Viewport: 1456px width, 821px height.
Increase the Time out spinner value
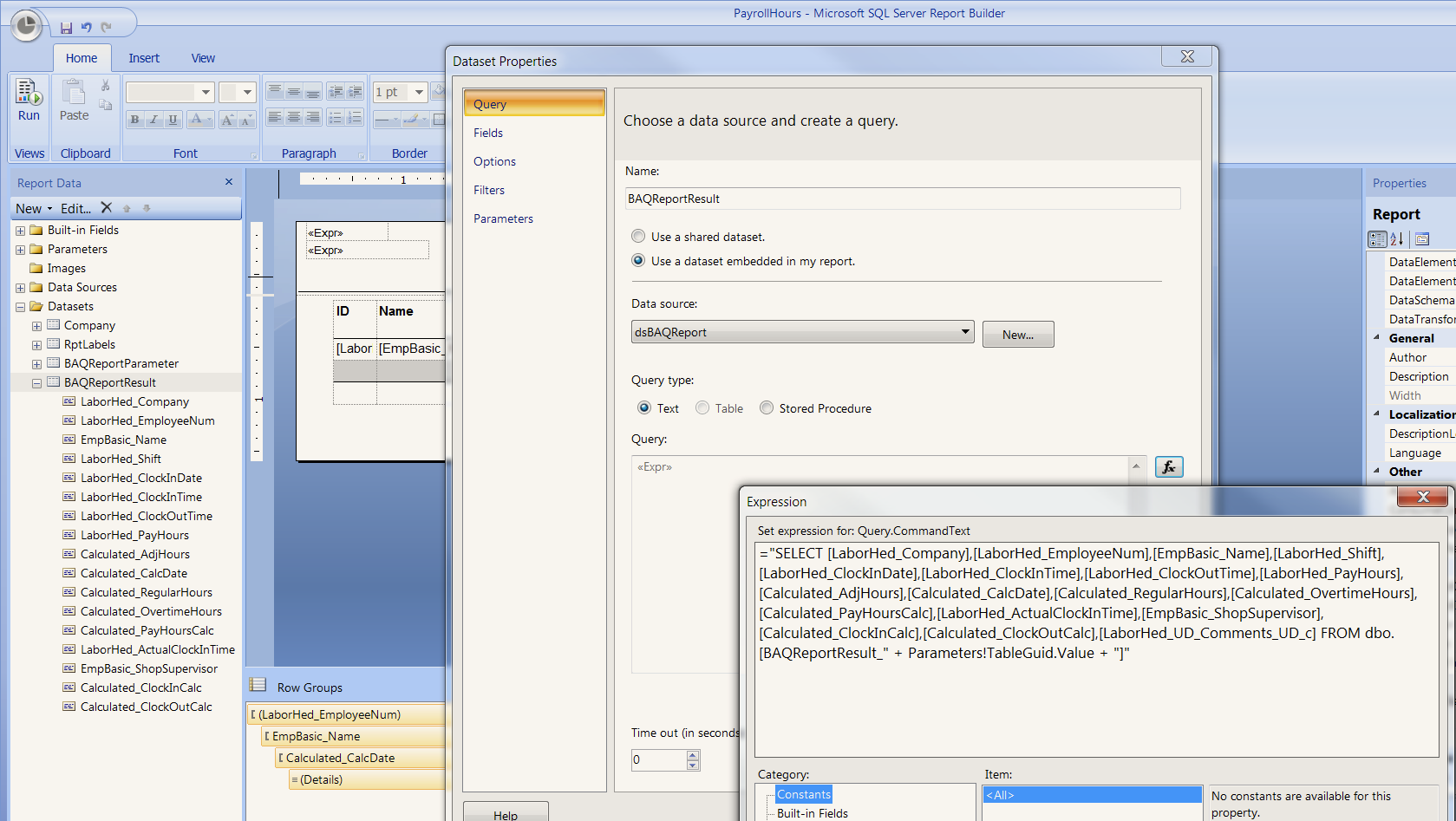pos(692,755)
